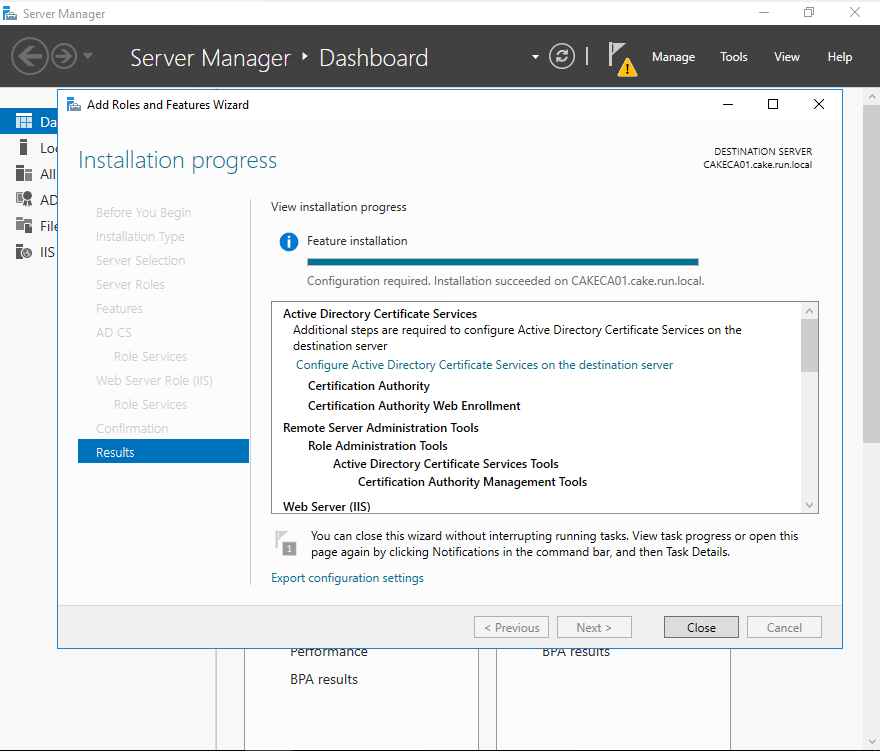Select the Web Server Role (IIS) step
The height and width of the screenshot is (751, 880).
click(x=154, y=381)
